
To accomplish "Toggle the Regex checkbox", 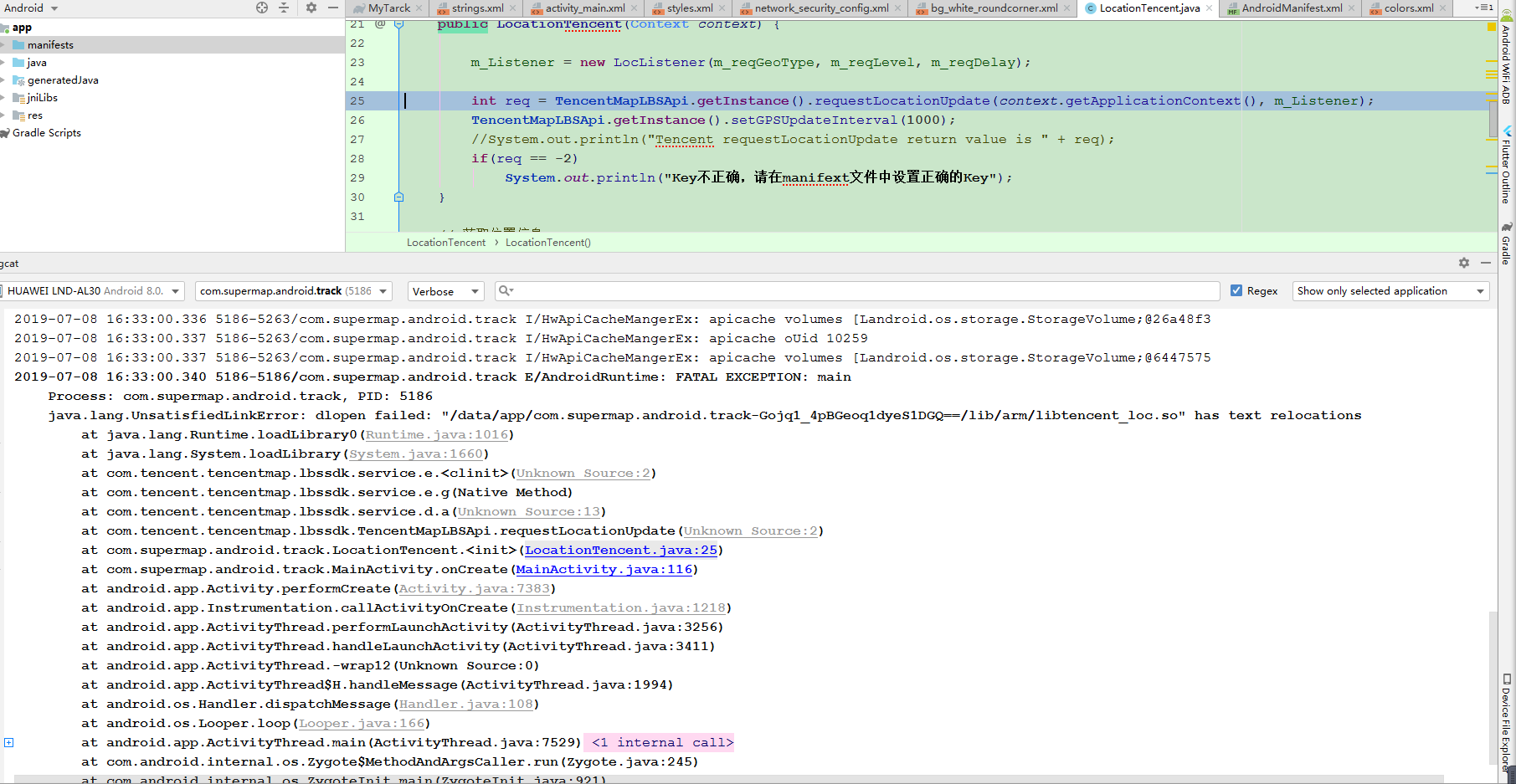I will click(x=1236, y=290).
